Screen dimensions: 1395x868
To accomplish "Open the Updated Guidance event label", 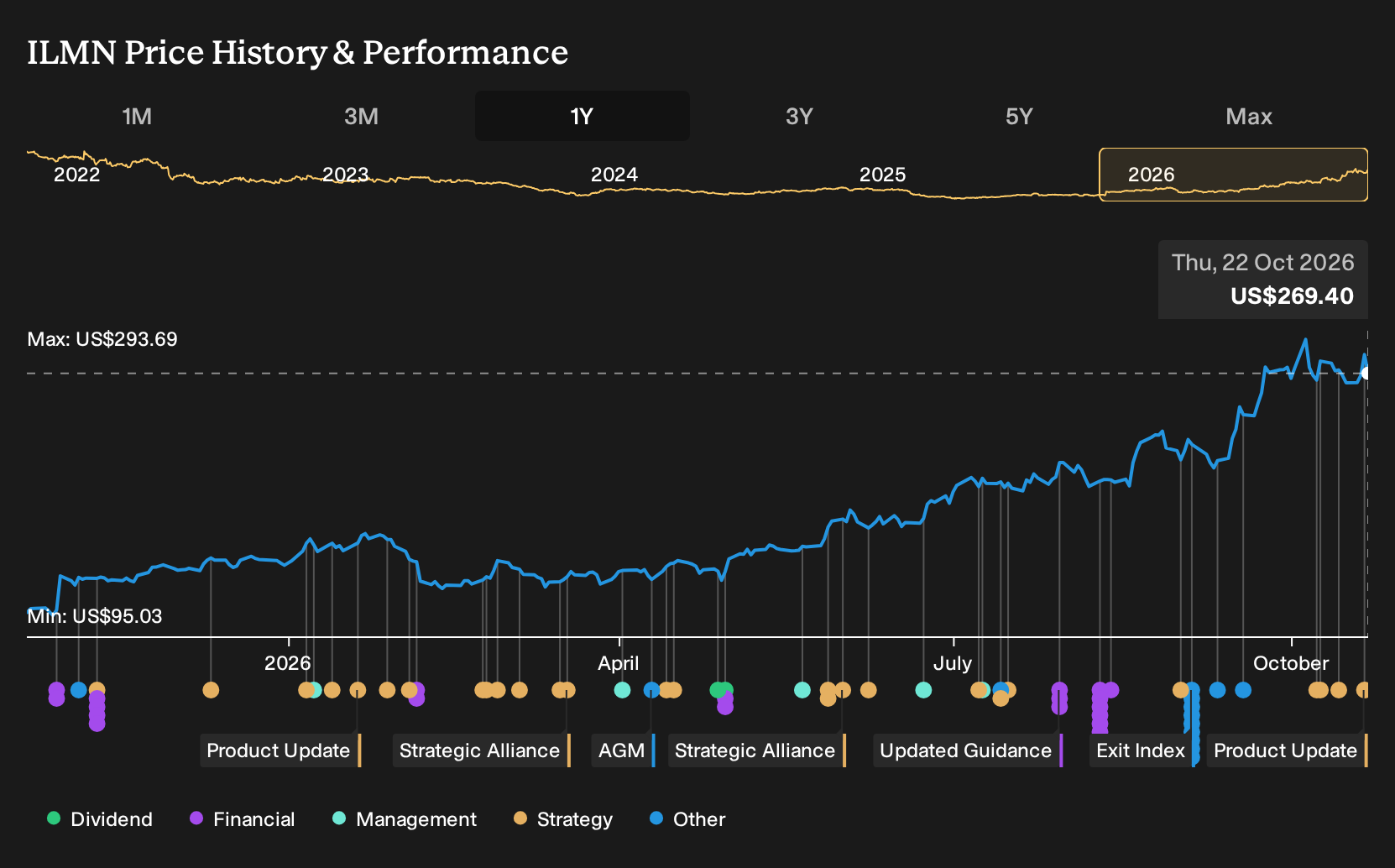I will click(x=968, y=750).
